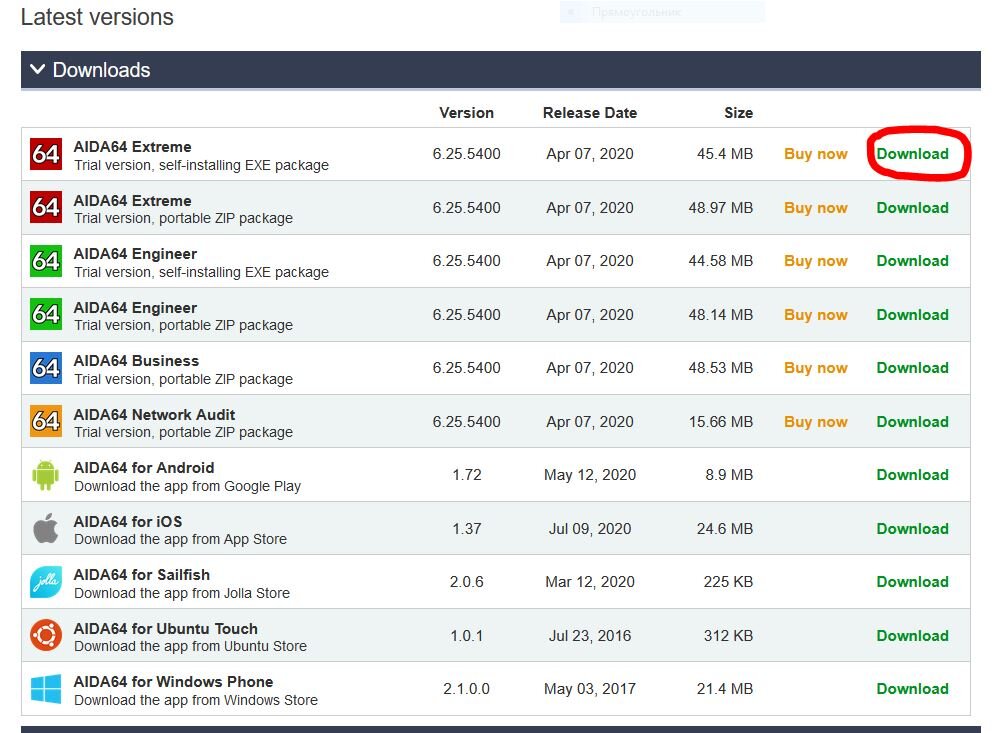Buy now AIDA64 Extreme EXE package
Screen dimensions: 1001x733
pyautogui.click(x=816, y=154)
